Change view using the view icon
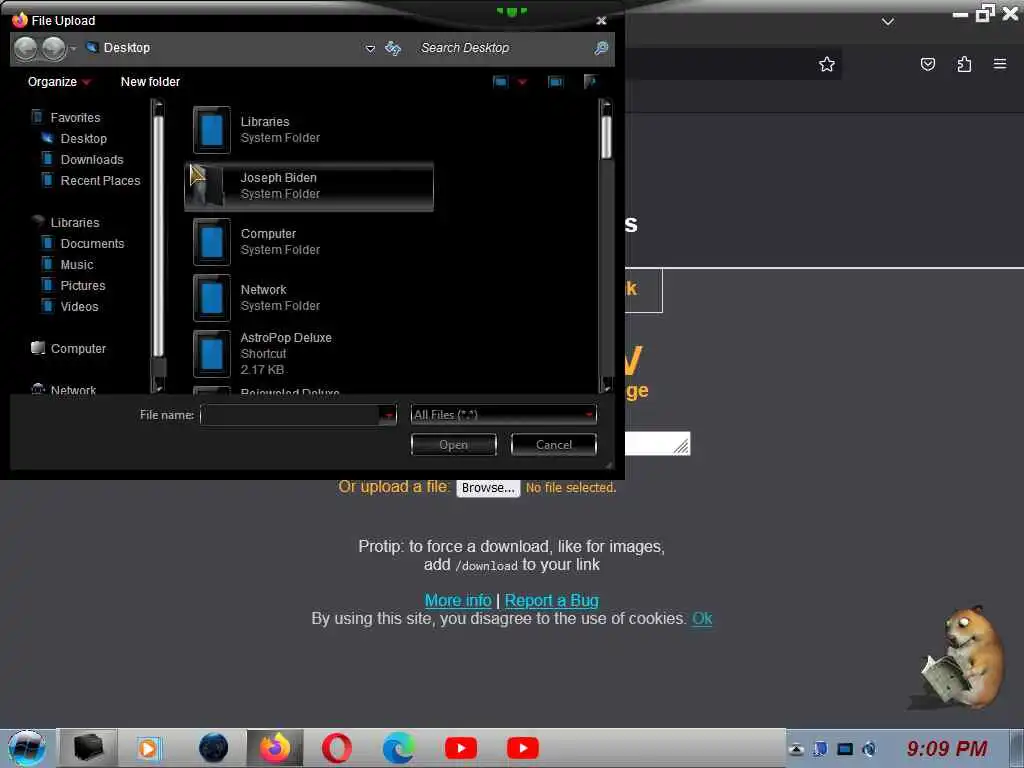 tap(500, 82)
